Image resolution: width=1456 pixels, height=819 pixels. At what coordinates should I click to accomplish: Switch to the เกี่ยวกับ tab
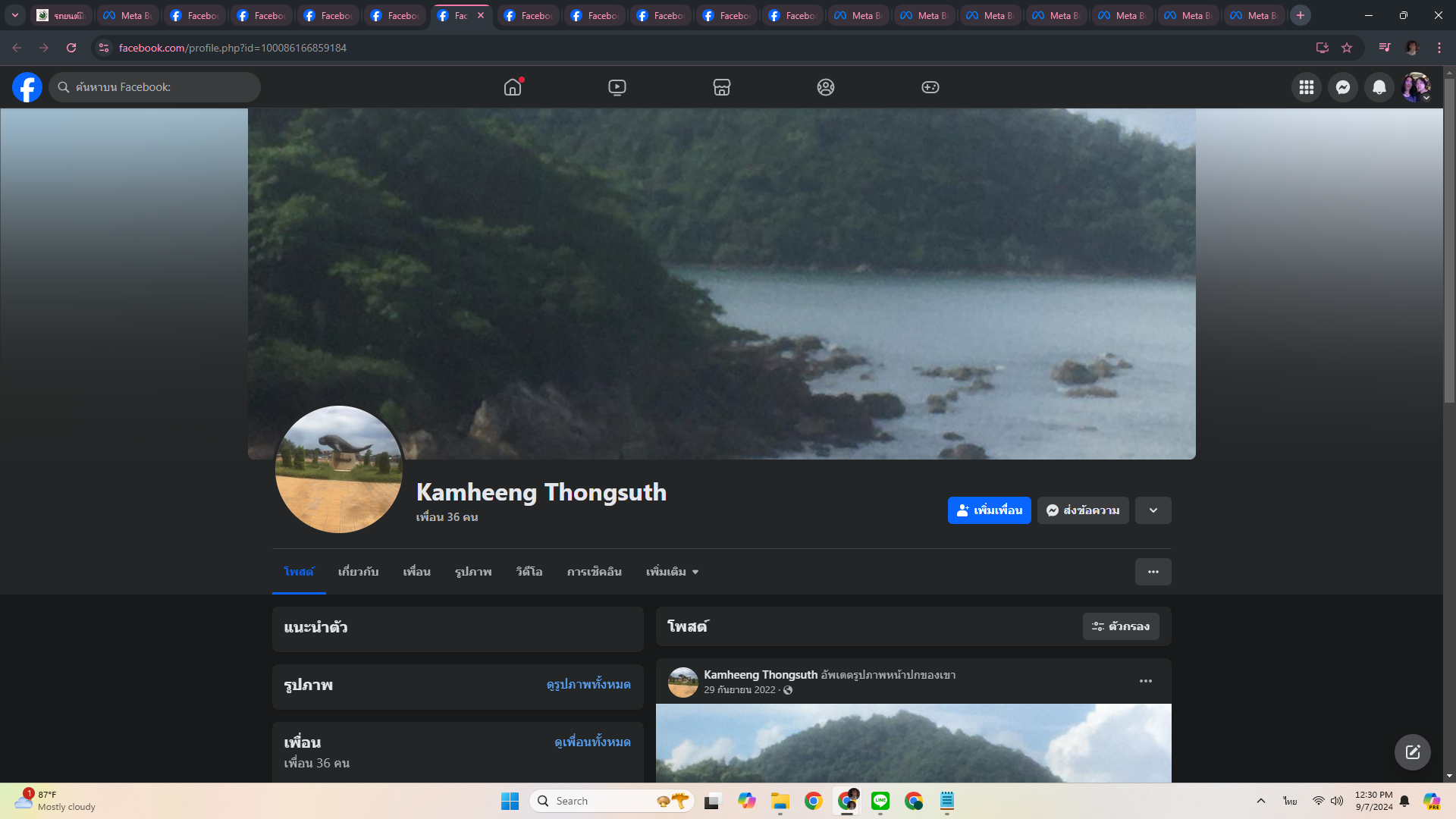[x=358, y=572]
